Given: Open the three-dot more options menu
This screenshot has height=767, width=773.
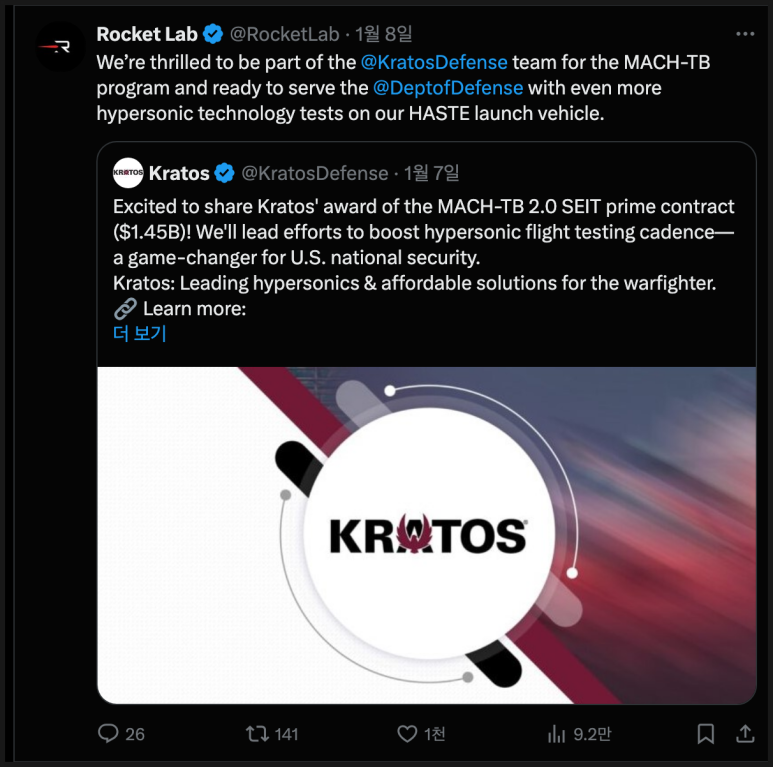Looking at the screenshot, I should coord(745,34).
